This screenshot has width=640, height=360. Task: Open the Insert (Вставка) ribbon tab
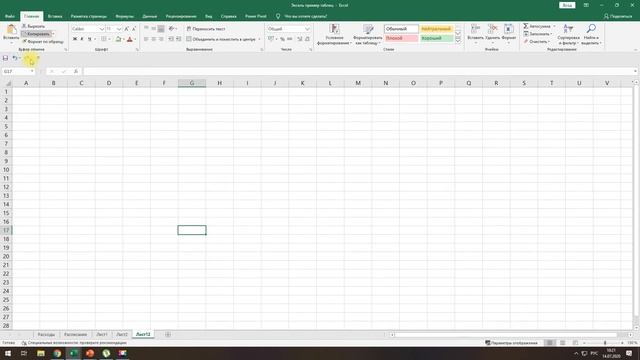click(55, 16)
